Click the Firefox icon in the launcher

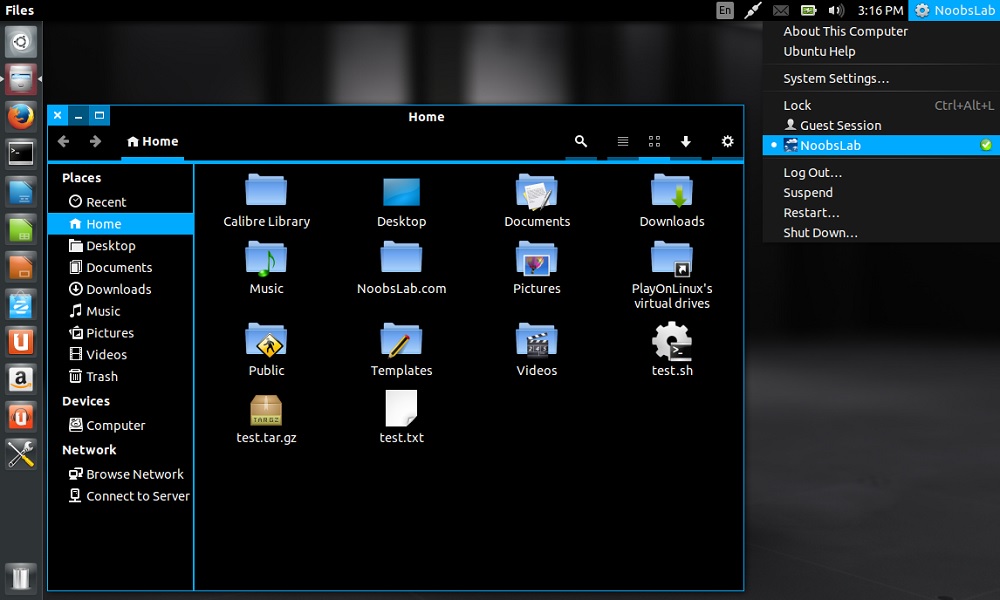(x=20, y=116)
